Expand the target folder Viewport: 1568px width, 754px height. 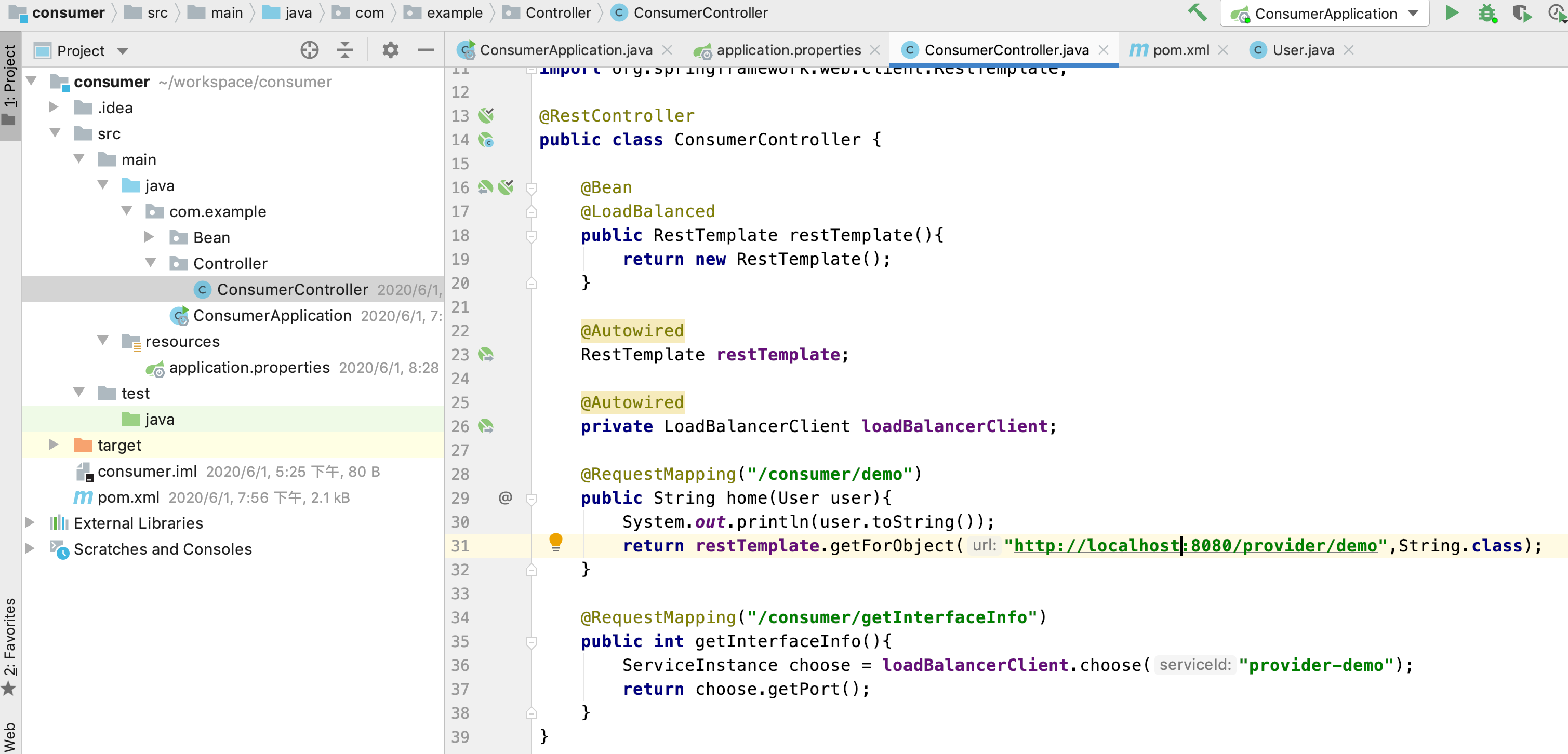pos(54,445)
